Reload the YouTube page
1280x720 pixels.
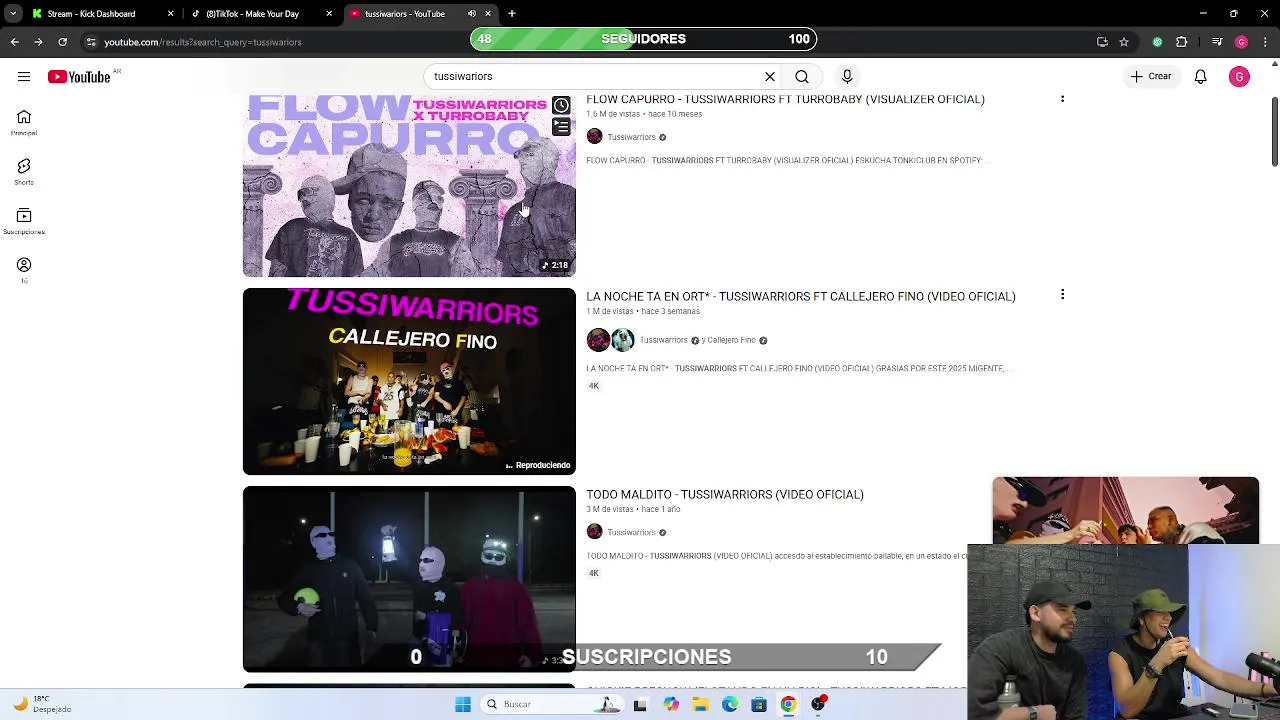(62, 42)
